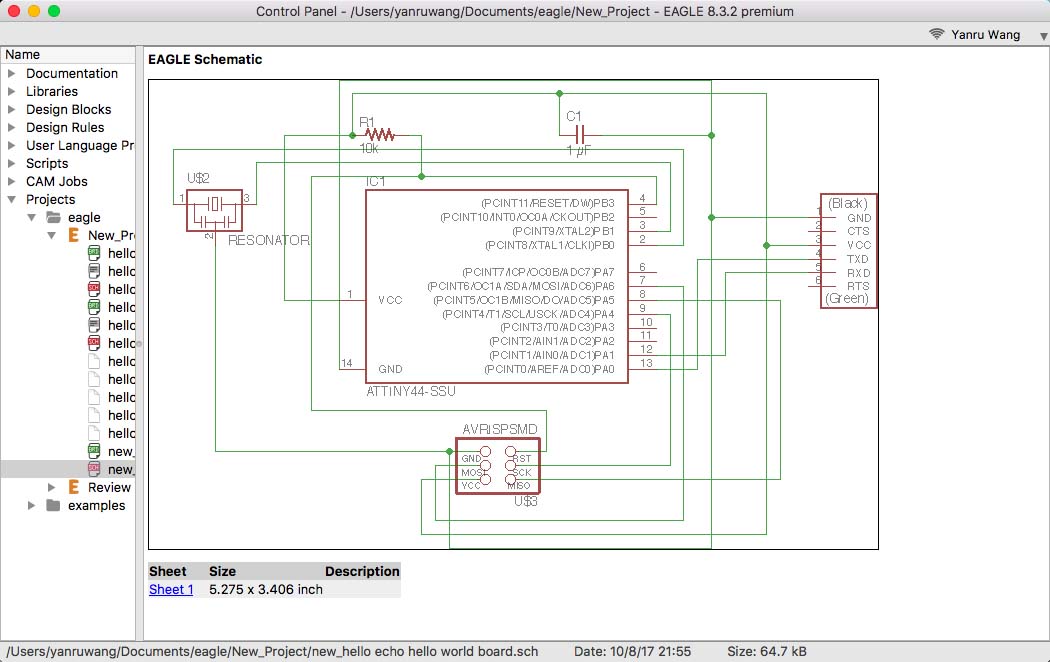Click the Size column header
Screen dimensions: 1050x662
point(222,572)
